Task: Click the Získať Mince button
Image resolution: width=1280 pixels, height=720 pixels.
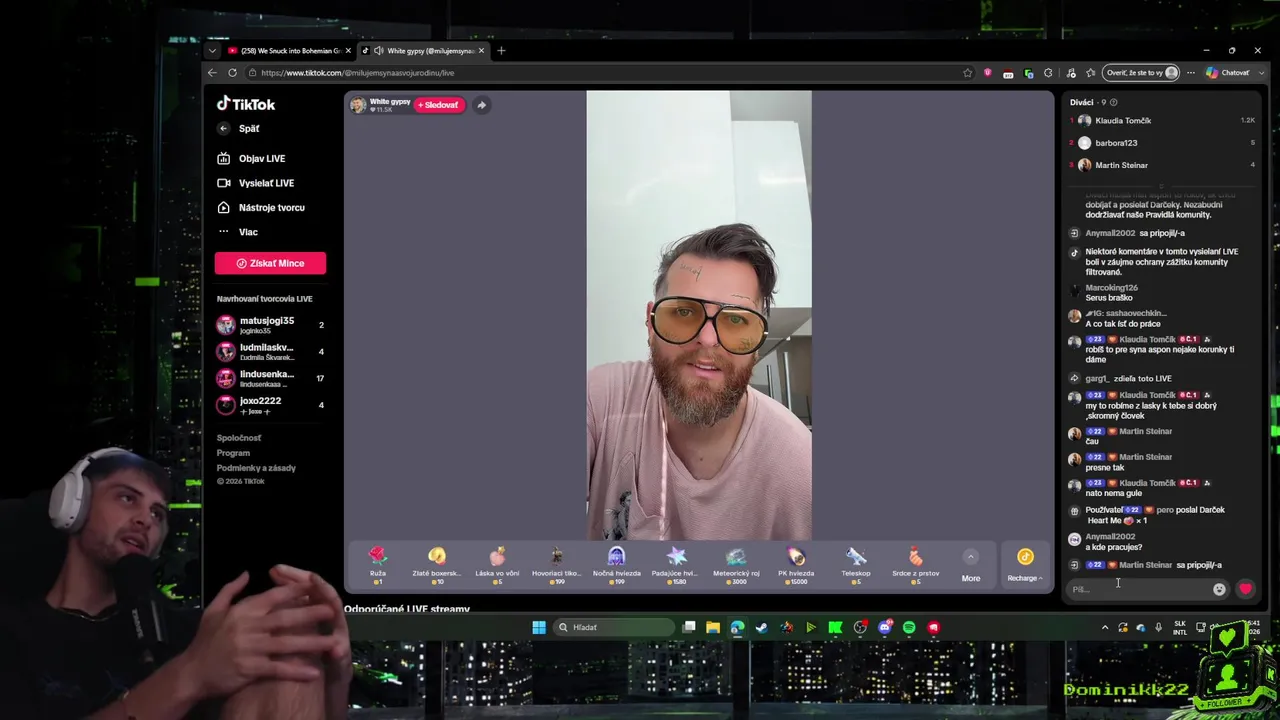Action: 270,263
